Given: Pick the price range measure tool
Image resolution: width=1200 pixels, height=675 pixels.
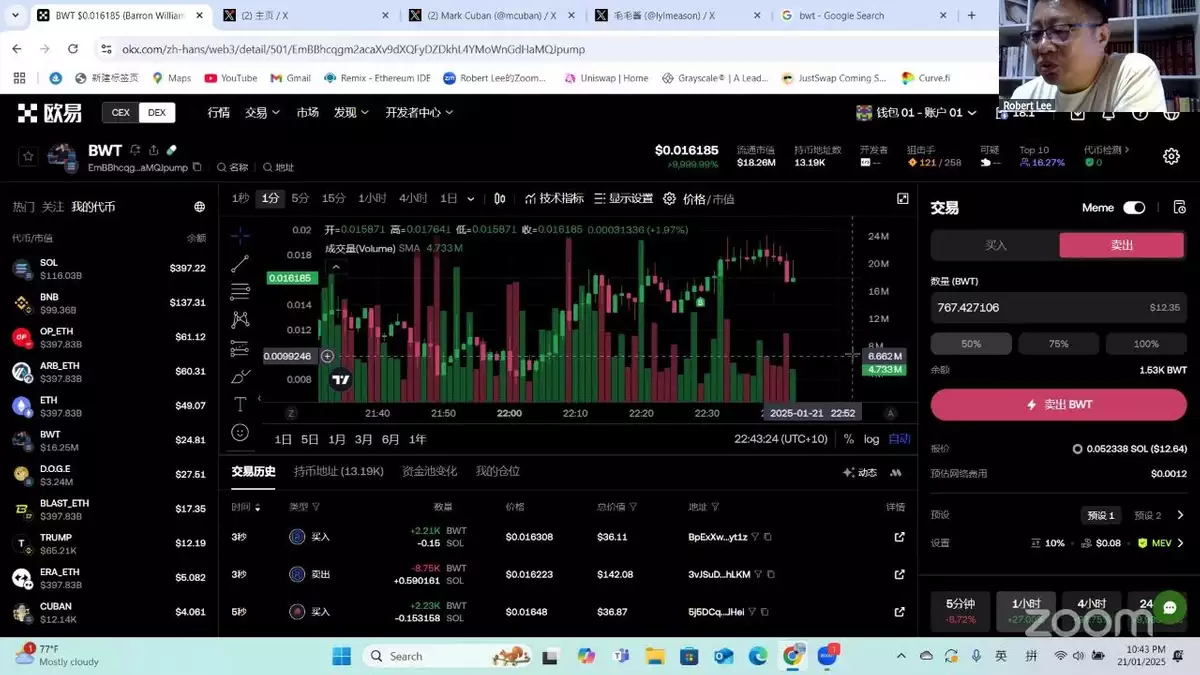Looking at the screenshot, I should point(240,348).
